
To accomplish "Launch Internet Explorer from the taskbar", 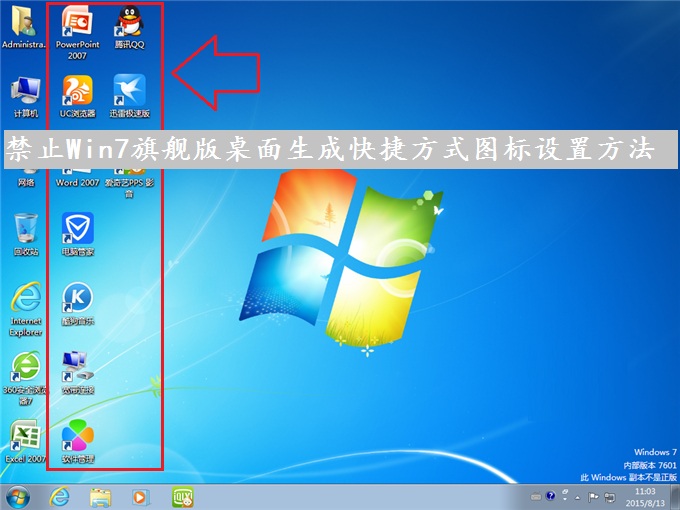I will (x=59, y=497).
